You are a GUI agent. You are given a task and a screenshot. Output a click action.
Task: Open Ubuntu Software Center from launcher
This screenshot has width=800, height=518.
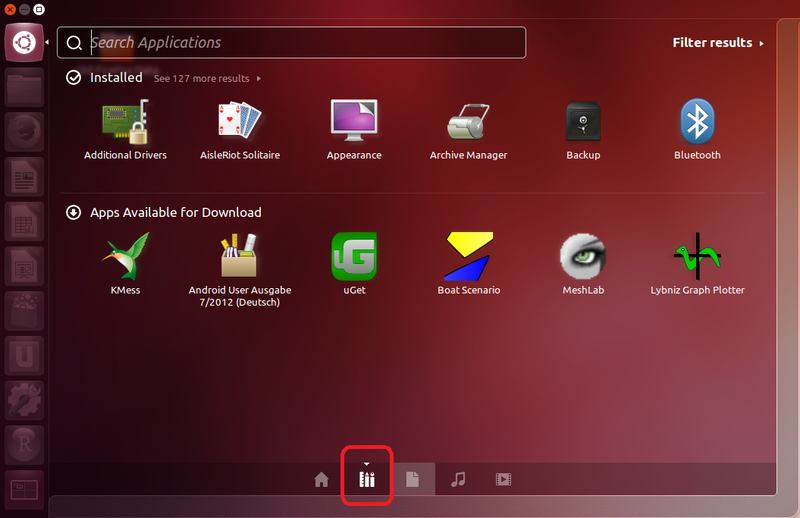(x=24, y=311)
